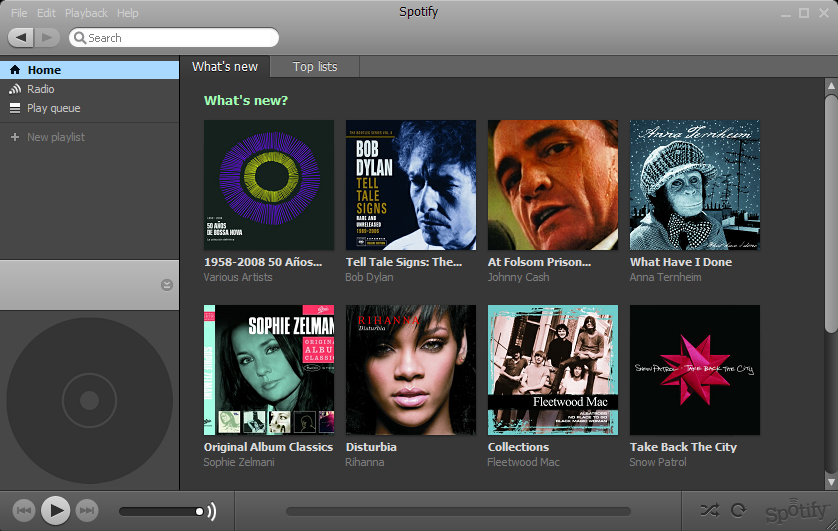Click the Play queue list icon
The image size is (838, 531).
pos(15,108)
